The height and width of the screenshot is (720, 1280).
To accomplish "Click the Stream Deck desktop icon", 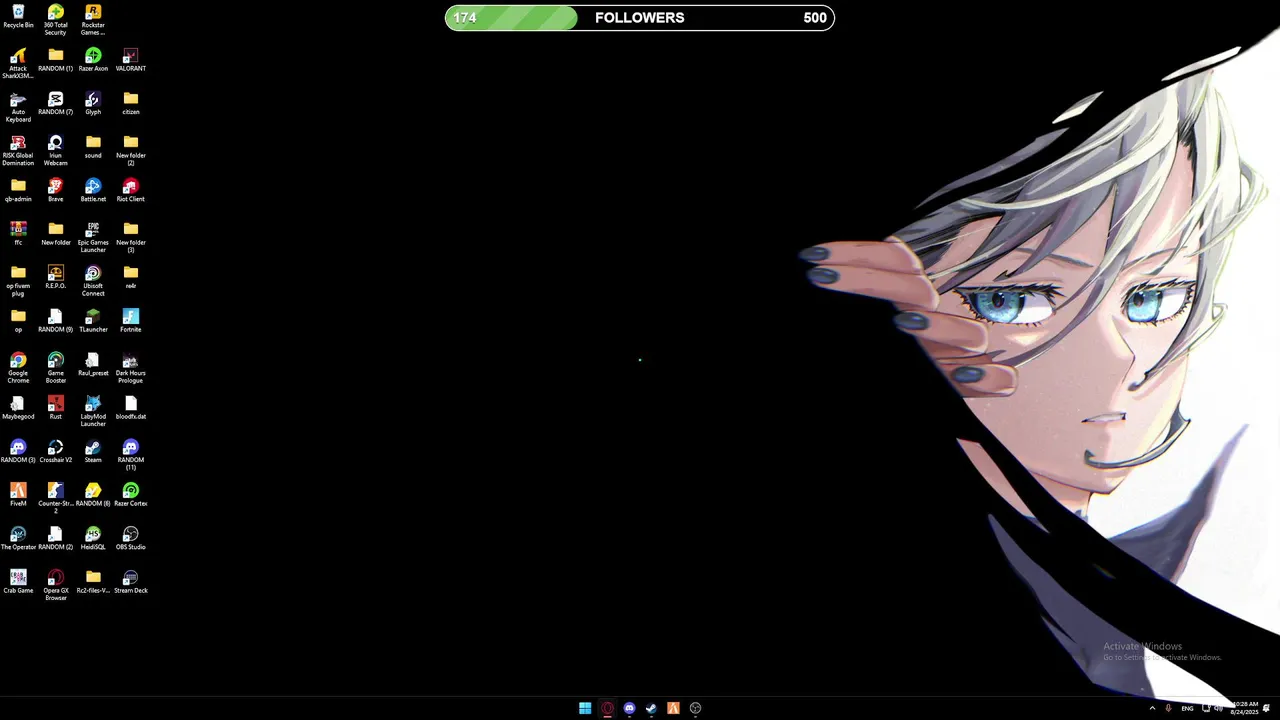I will [x=130, y=581].
